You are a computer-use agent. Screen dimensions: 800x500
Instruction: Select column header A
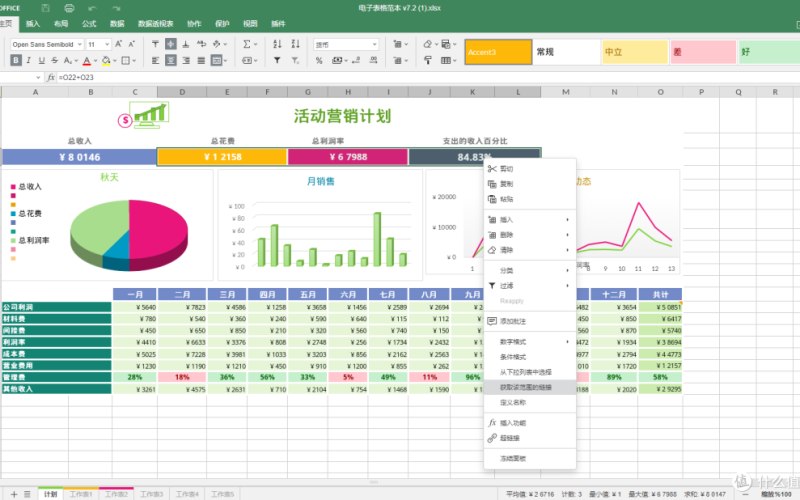click(x=35, y=92)
